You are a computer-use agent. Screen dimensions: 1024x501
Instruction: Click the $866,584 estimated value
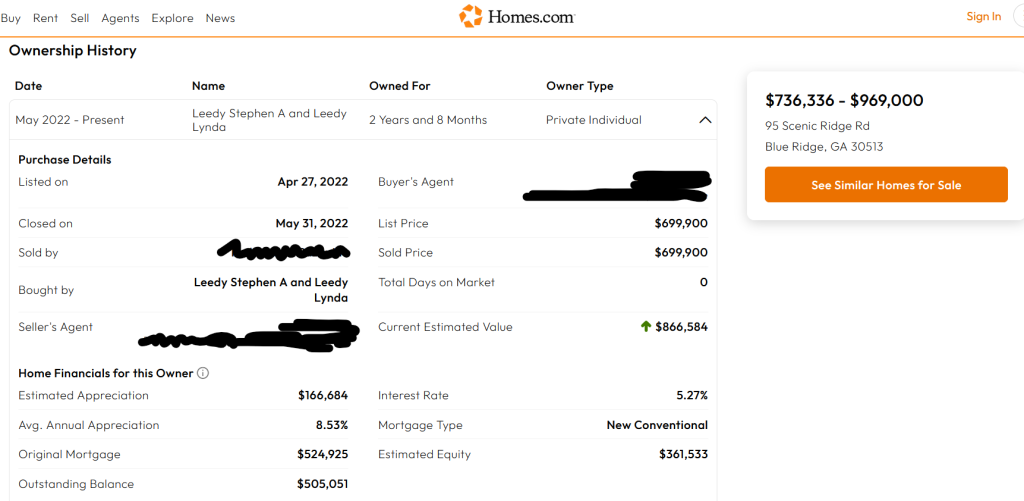tap(681, 327)
